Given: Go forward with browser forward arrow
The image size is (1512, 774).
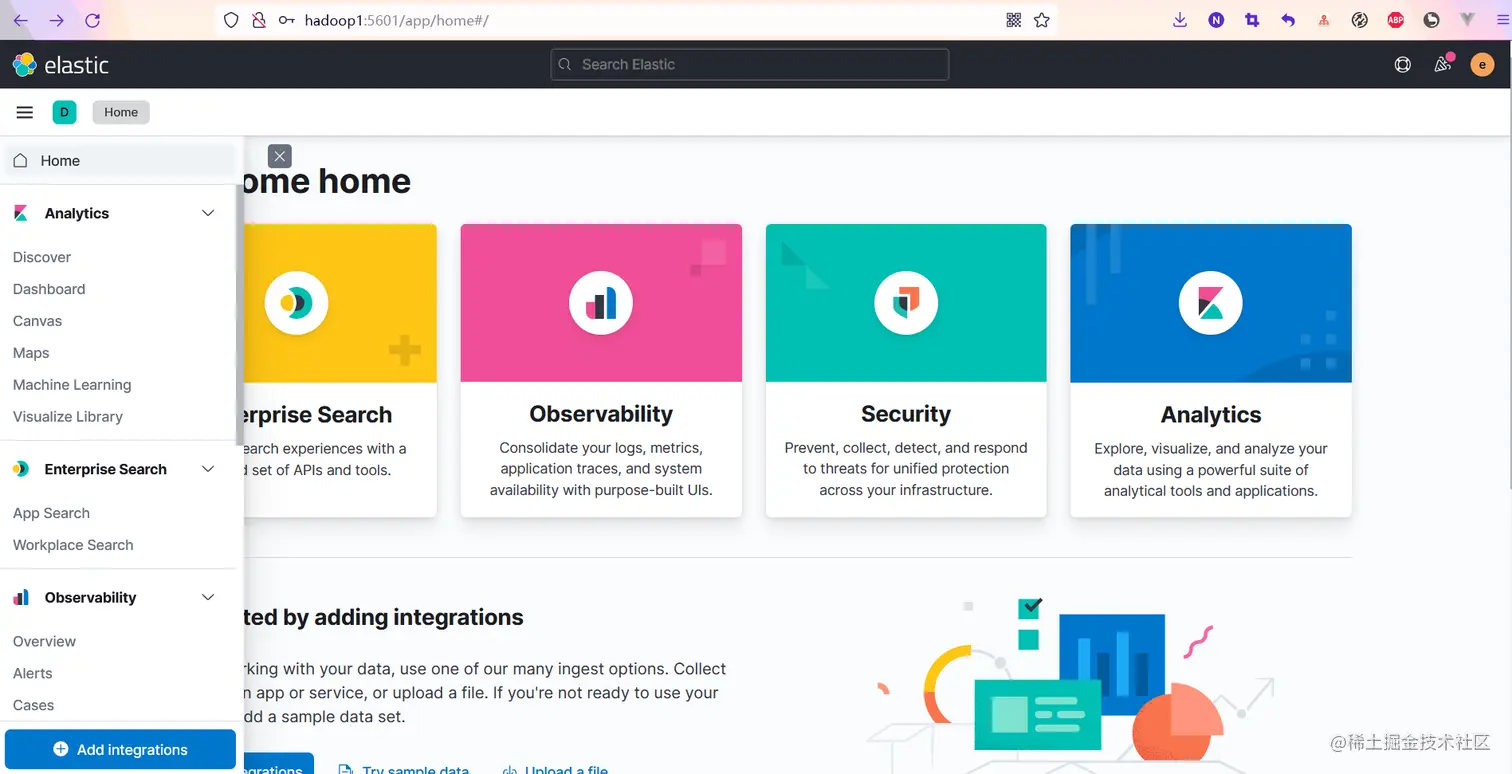Looking at the screenshot, I should [x=56, y=20].
